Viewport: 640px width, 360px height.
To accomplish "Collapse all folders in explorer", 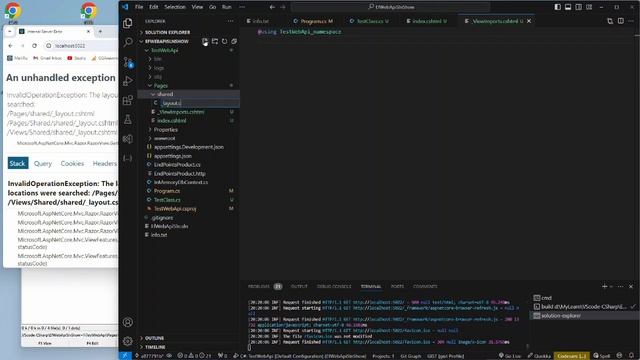I will pos(234,41).
